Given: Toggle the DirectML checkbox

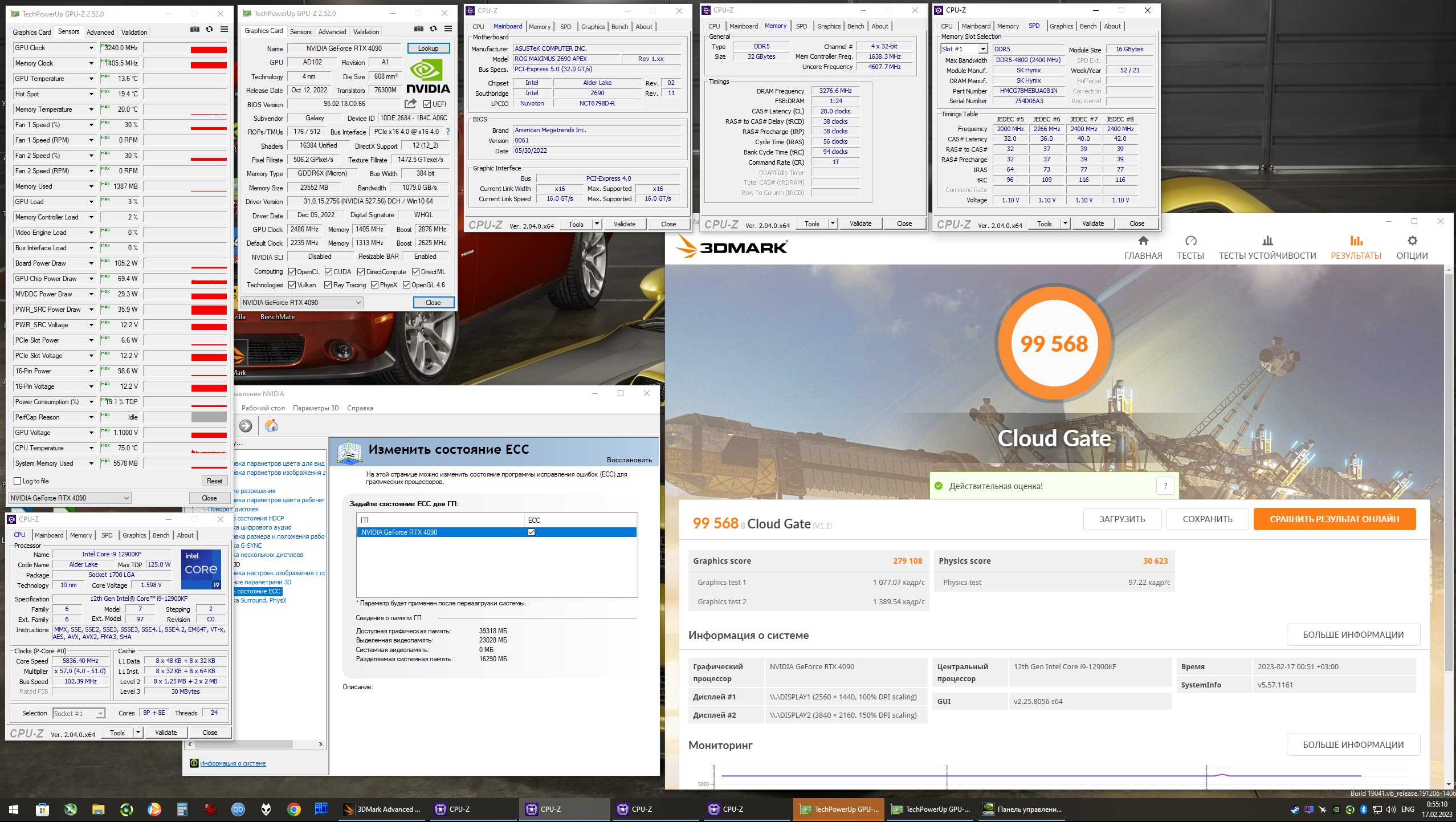Looking at the screenshot, I should tap(415, 271).
